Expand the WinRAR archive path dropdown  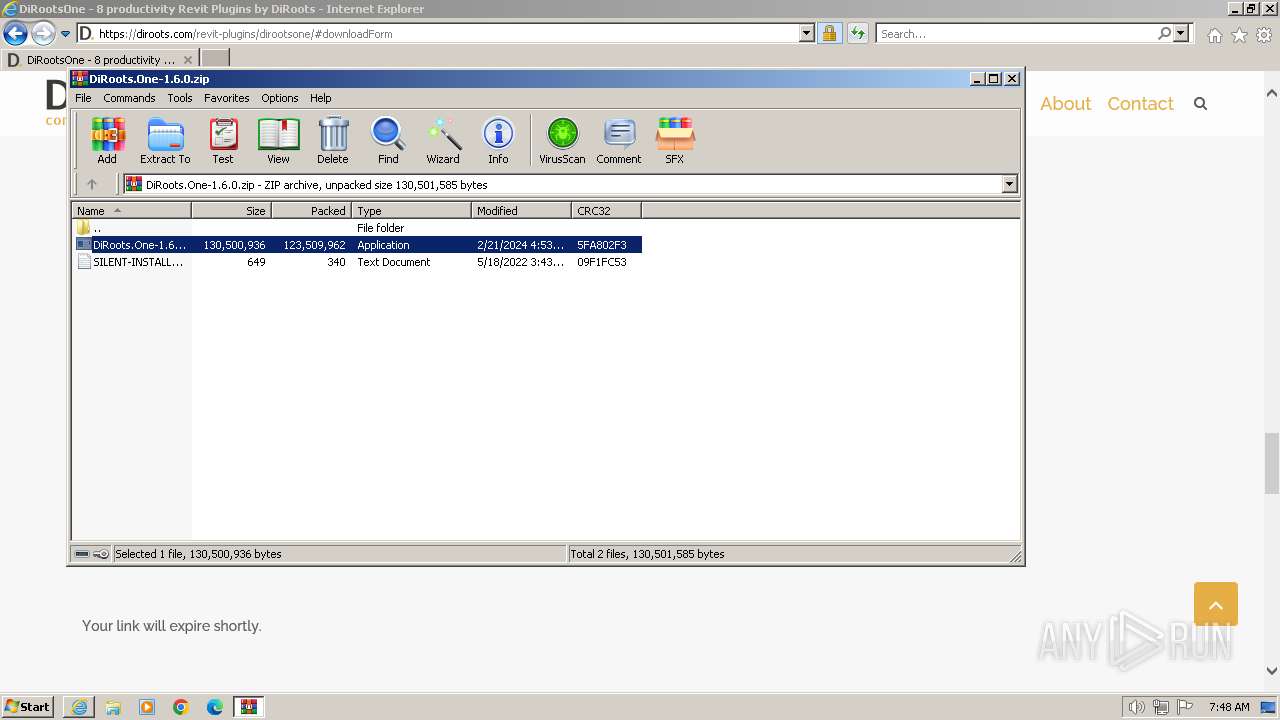coord(1009,184)
